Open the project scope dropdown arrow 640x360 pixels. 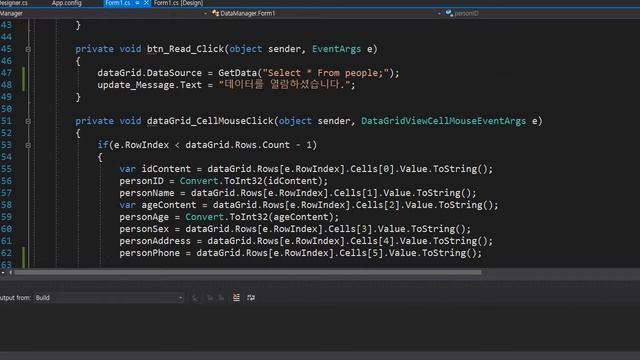pyautogui.click(x=205, y=13)
